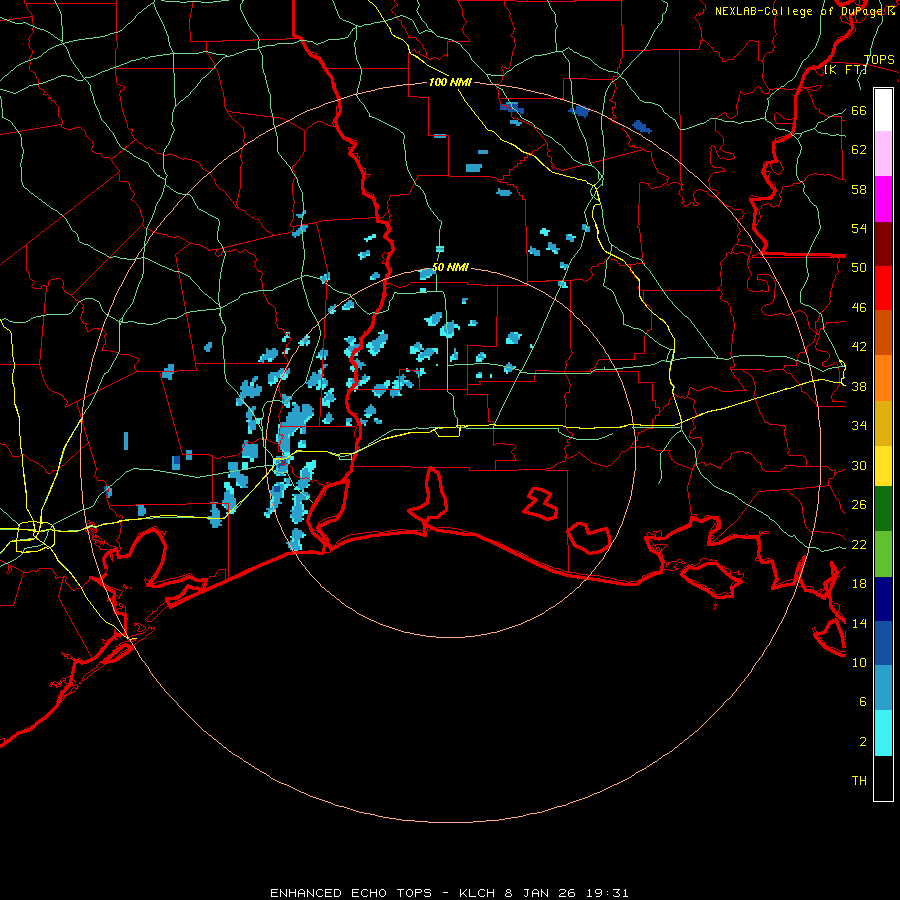Image resolution: width=900 pixels, height=900 pixels.
Task: Click the 38 value on the legend
Action: point(859,386)
